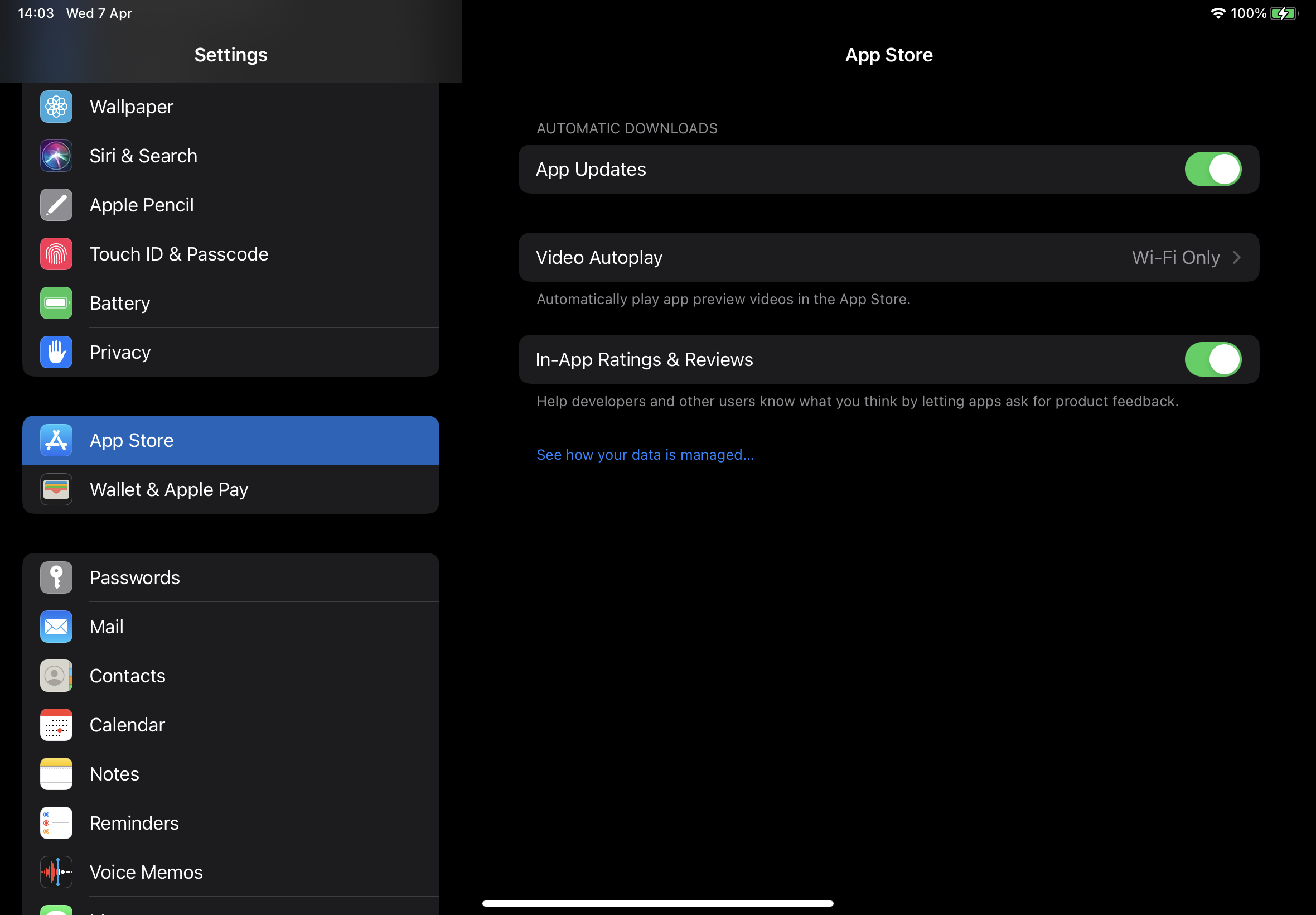The height and width of the screenshot is (915, 1316).
Task: Tap the Contacts icon
Action: coord(56,675)
